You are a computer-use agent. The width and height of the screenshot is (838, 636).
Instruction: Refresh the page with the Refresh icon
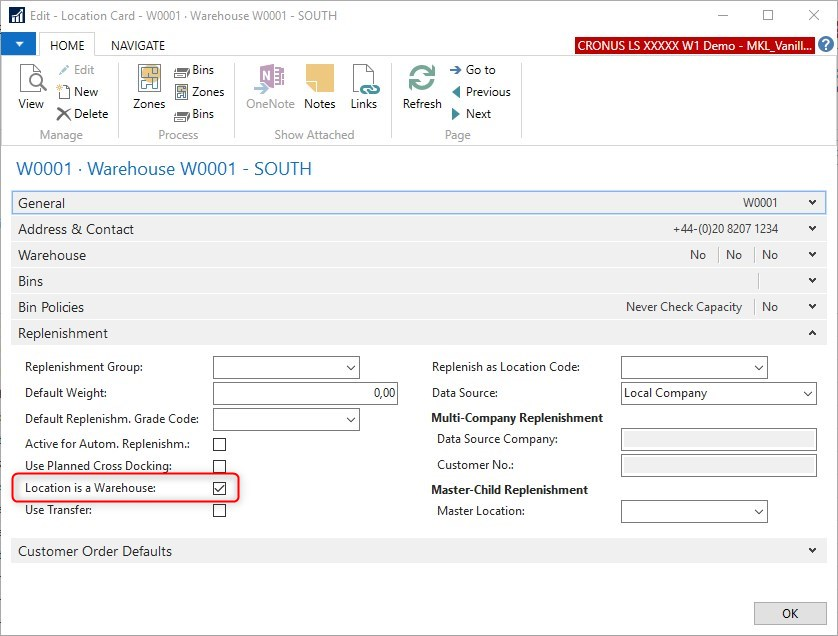(422, 86)
